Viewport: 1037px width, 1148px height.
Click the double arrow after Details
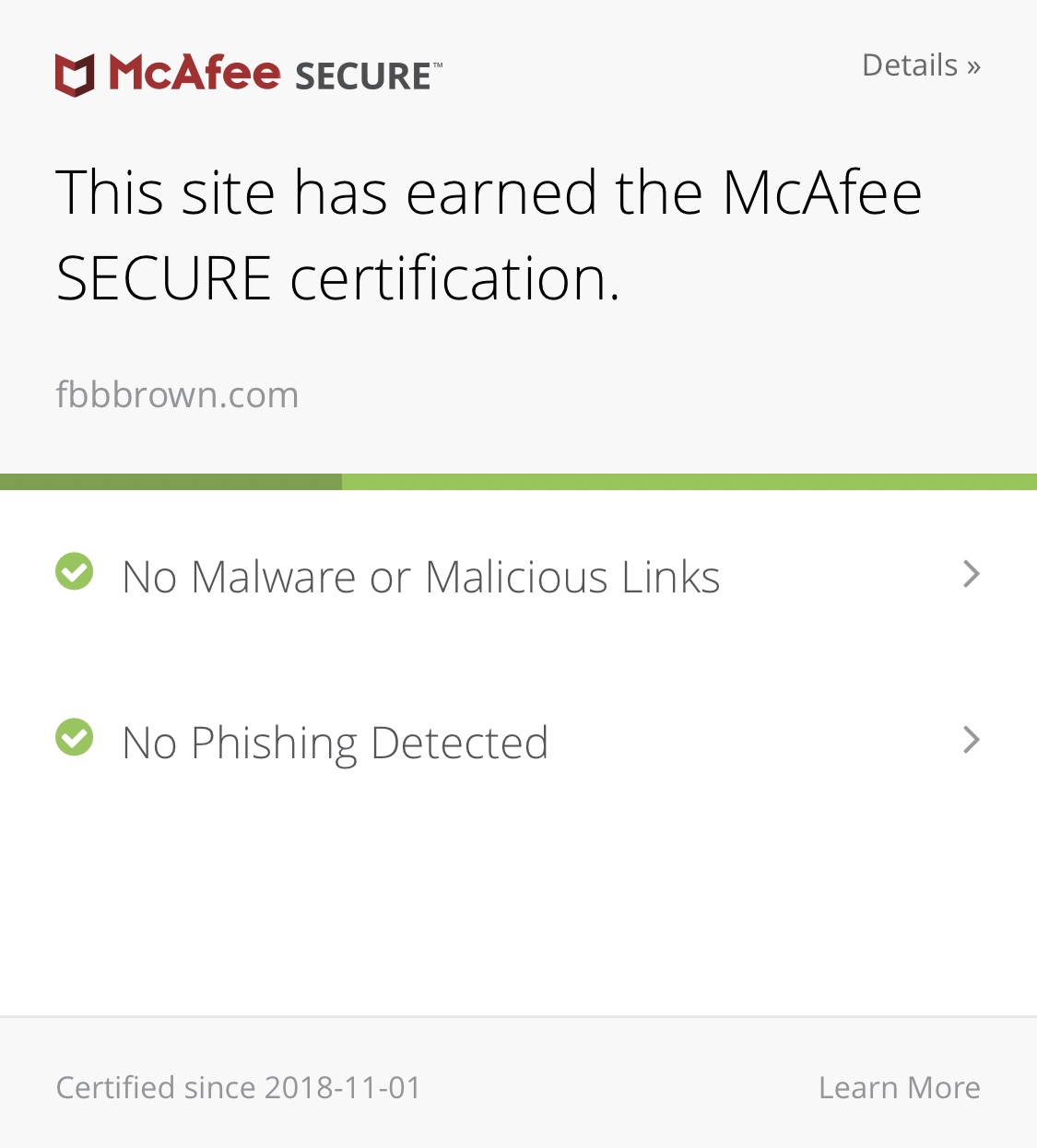pyautogui.click(x=973, y=66)
